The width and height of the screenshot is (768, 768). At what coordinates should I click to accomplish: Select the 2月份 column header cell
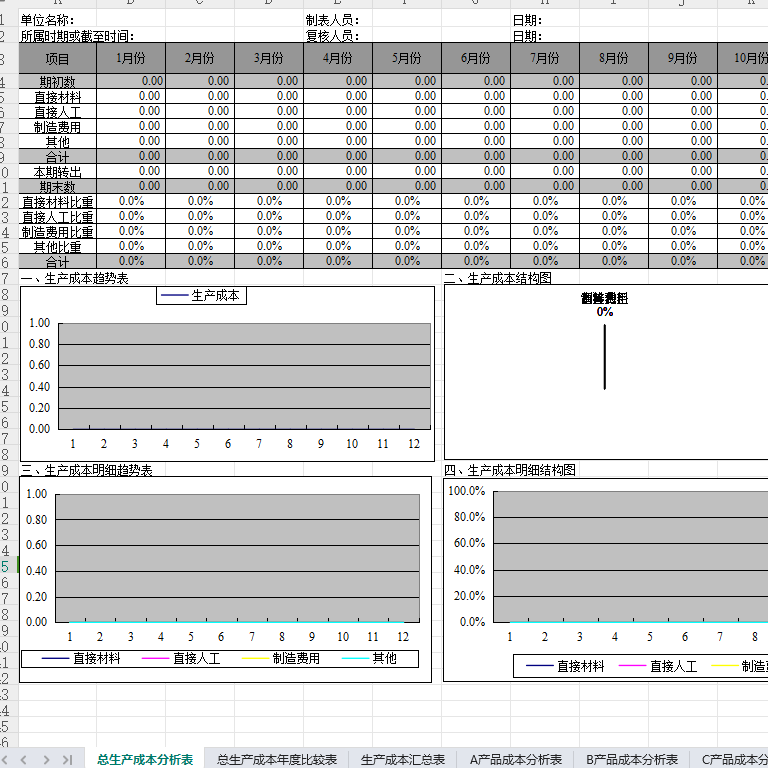coord(200,59)
